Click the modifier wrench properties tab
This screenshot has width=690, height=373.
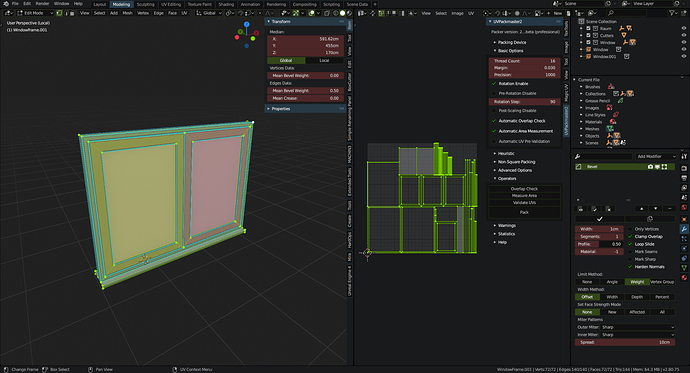point(684,229)
